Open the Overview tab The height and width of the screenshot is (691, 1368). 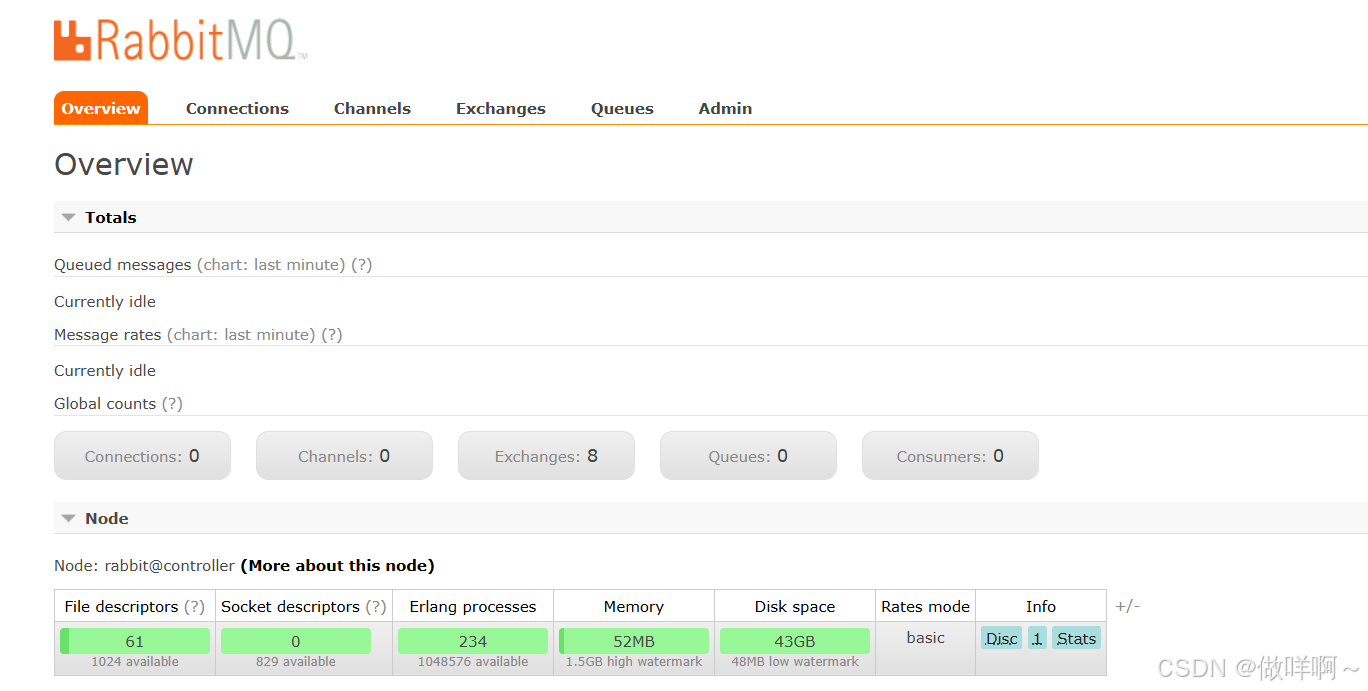[x=101, y=108]
